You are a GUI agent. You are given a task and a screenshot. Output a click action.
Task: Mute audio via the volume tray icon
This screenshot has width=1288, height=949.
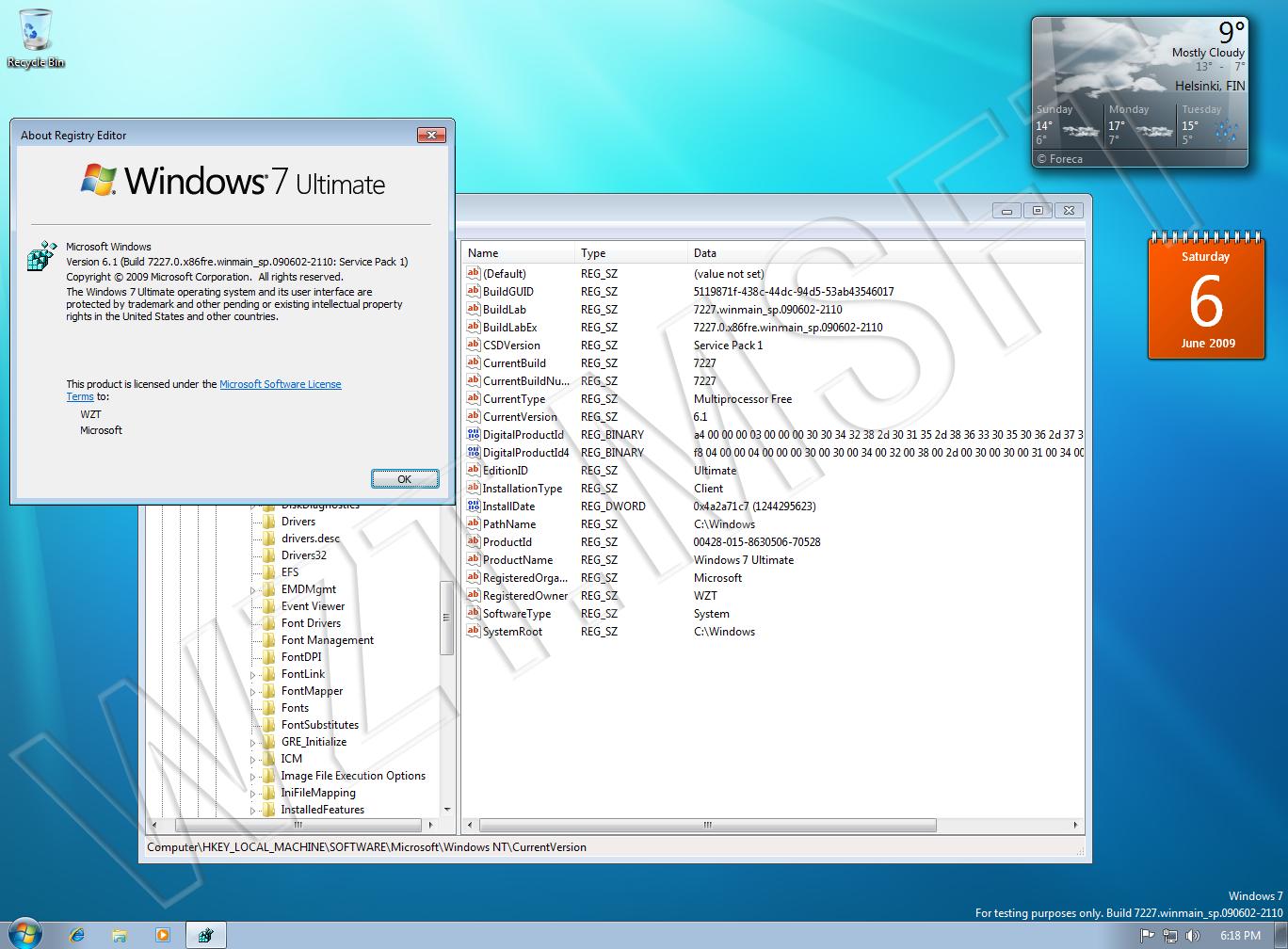(1193, 935)
